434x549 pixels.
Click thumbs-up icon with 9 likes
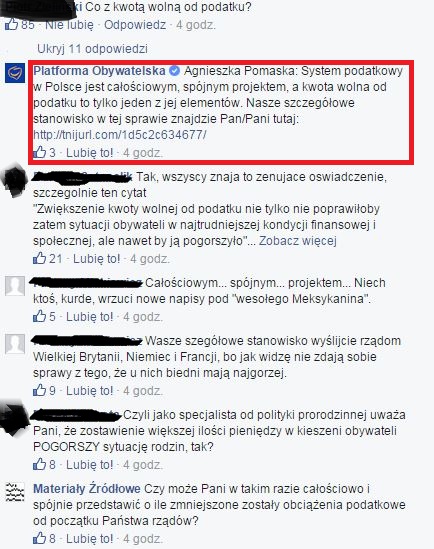(x=40, y=390)
